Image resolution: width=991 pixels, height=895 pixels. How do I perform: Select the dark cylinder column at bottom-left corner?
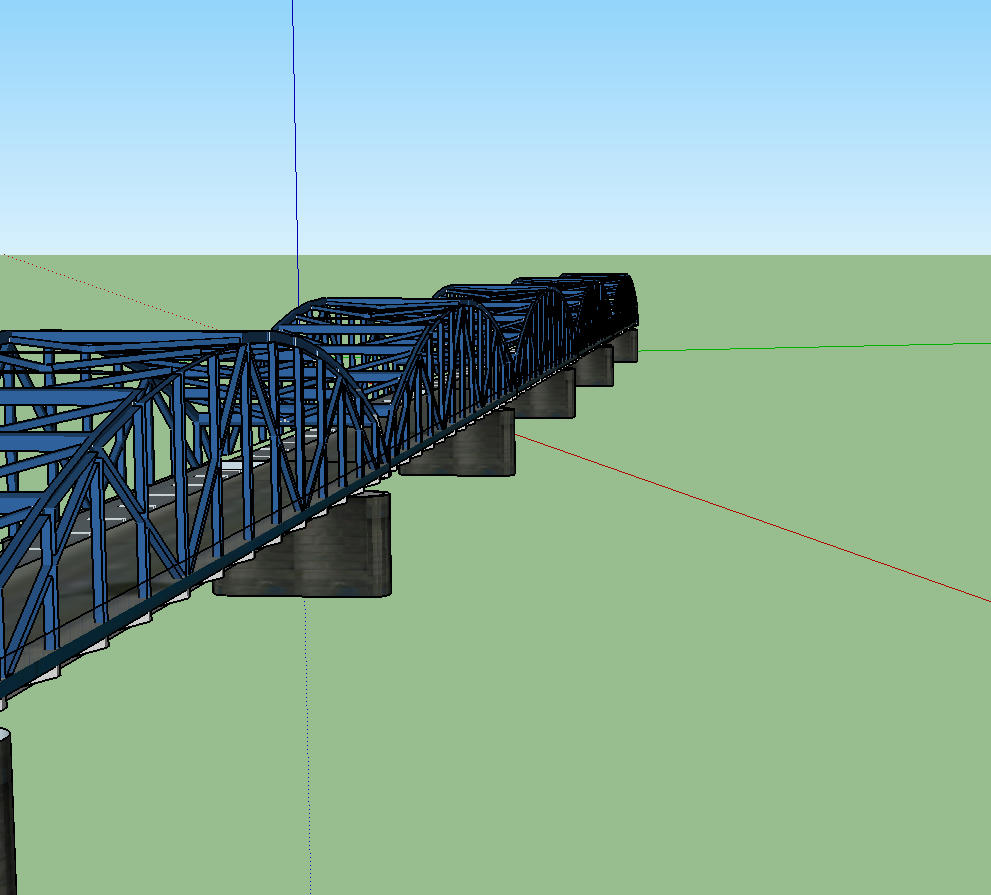click(x=6, y=811)
